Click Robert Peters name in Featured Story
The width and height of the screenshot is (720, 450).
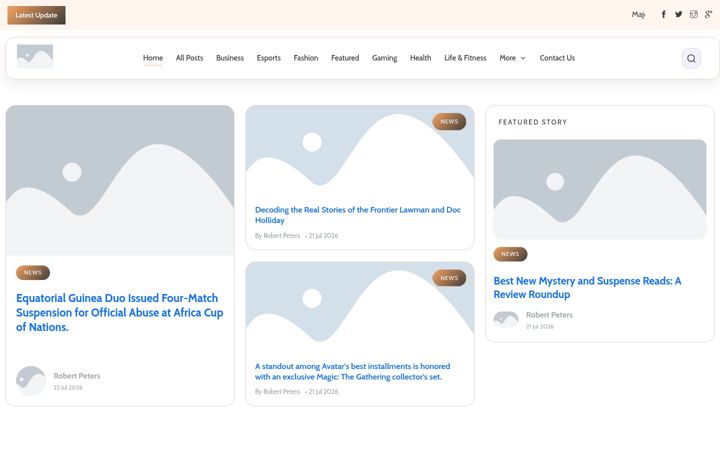pos(549,315)
